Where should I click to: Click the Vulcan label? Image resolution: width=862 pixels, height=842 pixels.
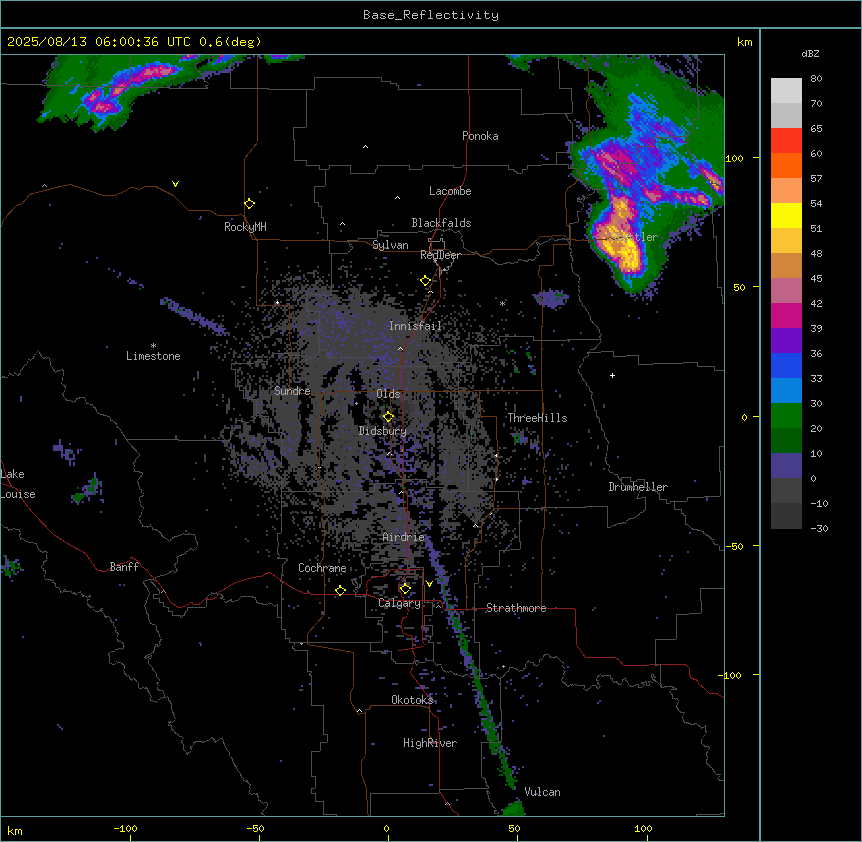click(x=542, y=791)
